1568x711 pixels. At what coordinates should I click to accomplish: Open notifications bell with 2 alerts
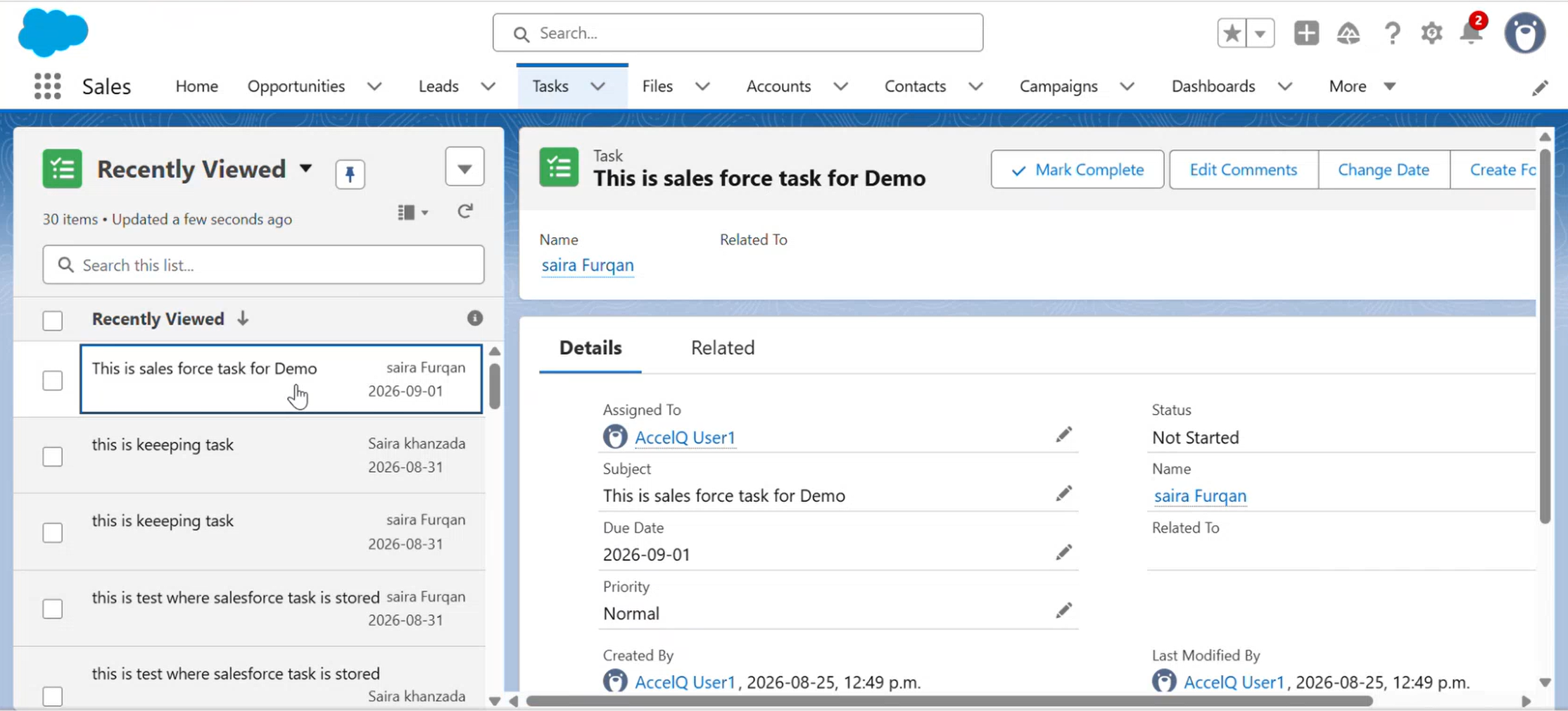[x=1472, y=31]
